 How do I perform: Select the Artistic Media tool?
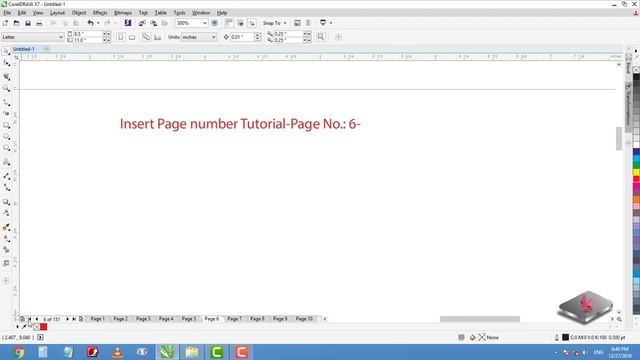point(6,113)
